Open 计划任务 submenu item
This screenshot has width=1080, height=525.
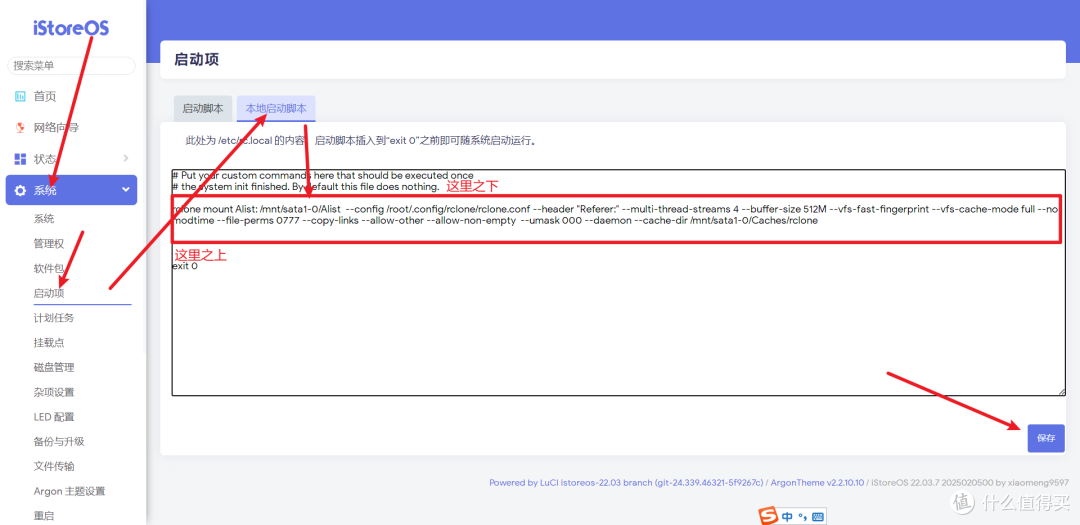(54, 318)
